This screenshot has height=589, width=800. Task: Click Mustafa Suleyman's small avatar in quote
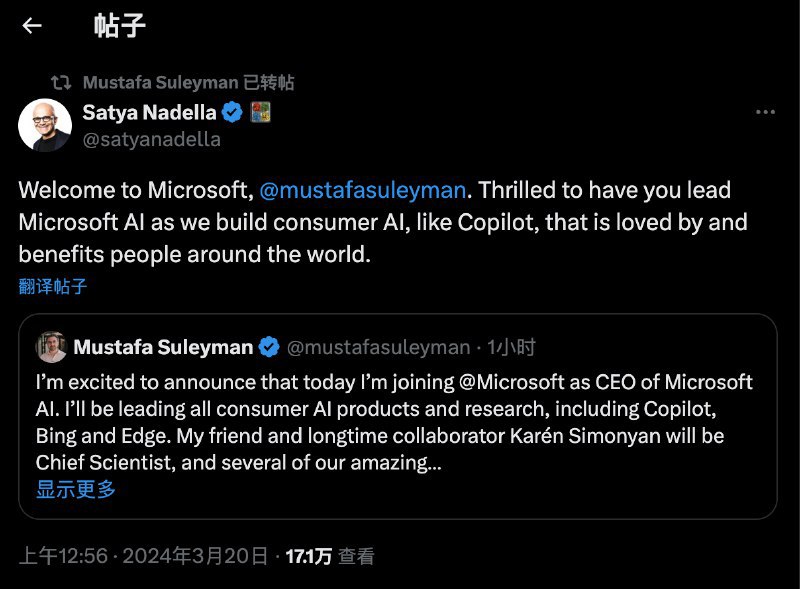point(52,347)
